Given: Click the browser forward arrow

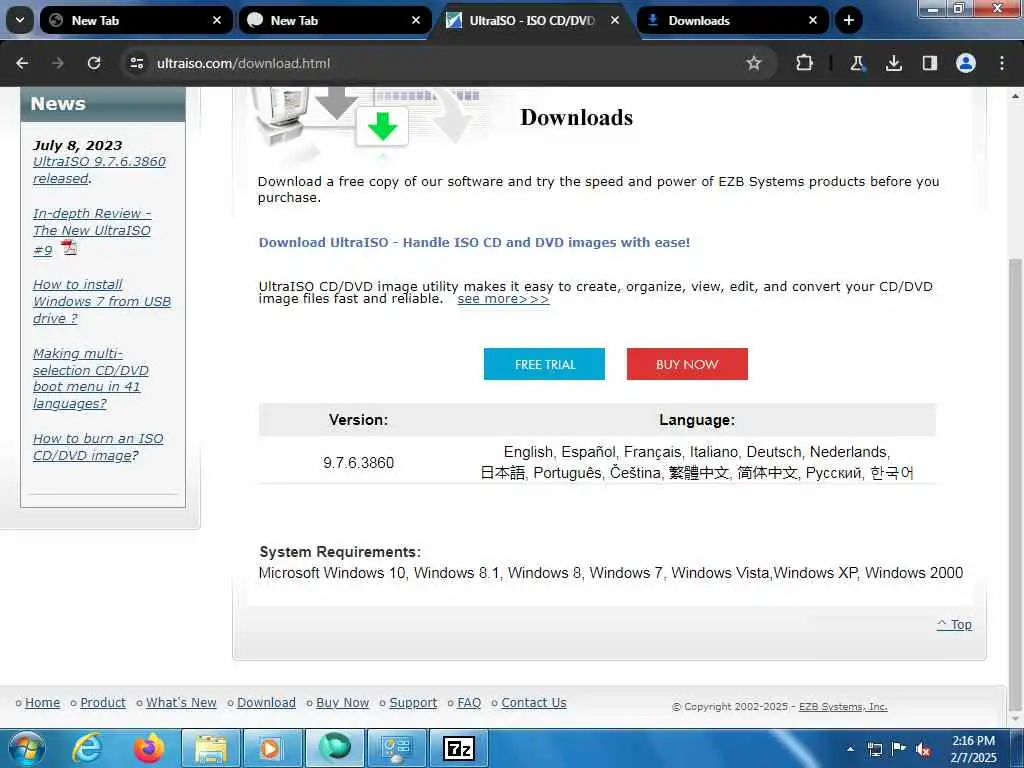Looking at the screenshot, I should click(x=58, y=63).
